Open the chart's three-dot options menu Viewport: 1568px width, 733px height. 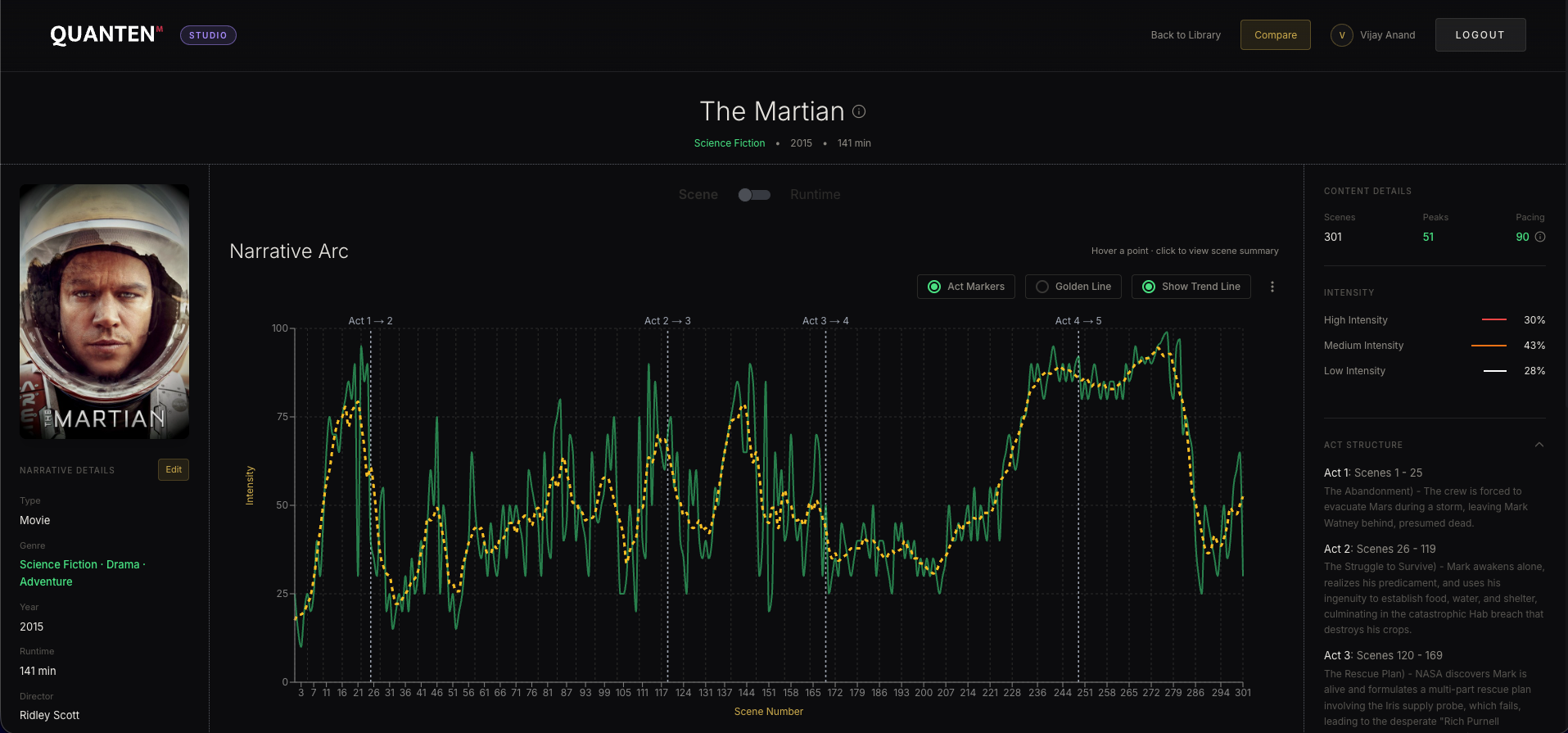[1272, 287]
